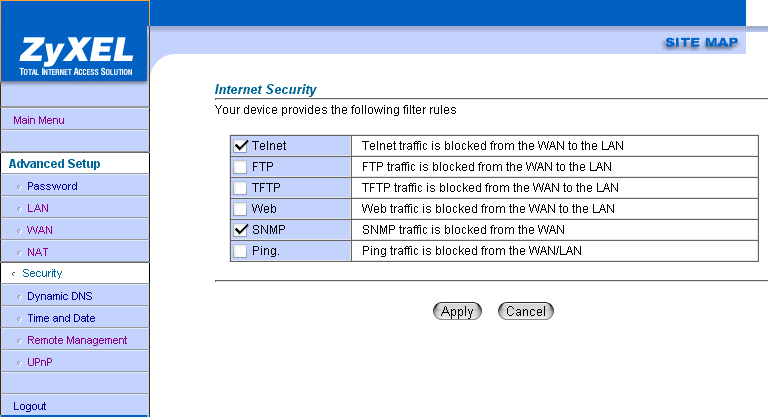
Task: Click the ZyXEL logo
Action: tap(73, 55)
